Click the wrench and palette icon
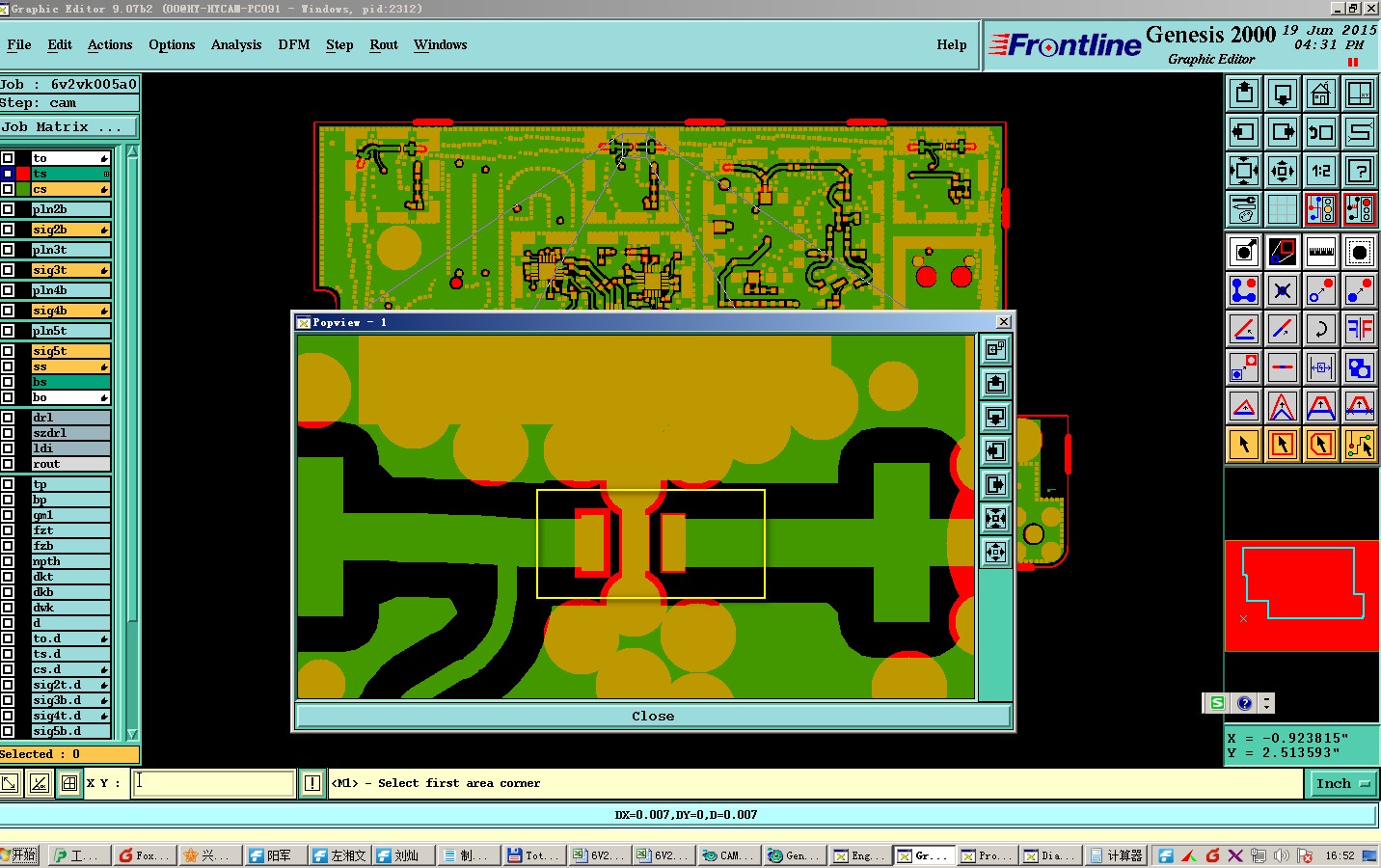1381x868 pixels. 1244,209
